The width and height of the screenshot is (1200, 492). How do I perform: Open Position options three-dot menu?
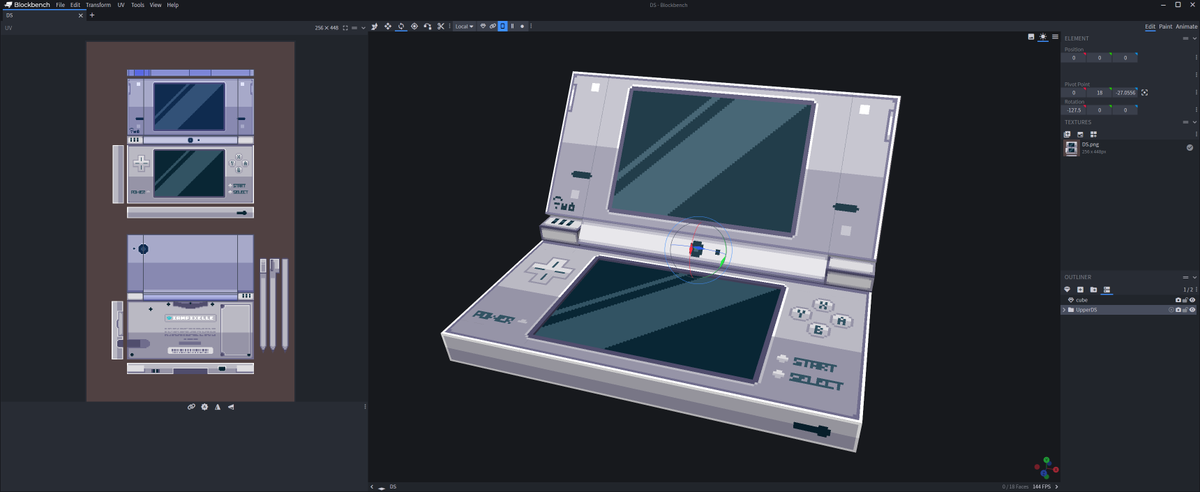[x=1196, y=58]
